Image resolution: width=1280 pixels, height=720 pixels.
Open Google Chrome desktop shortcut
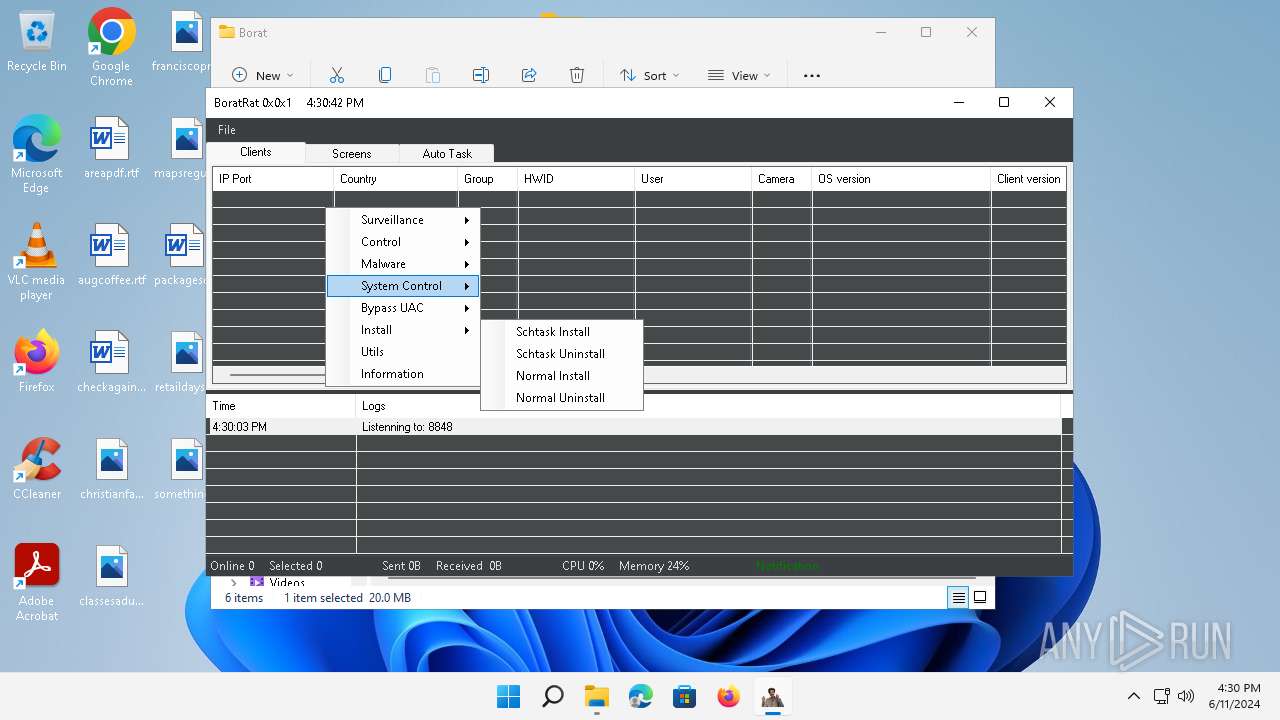tap(111, 47)
